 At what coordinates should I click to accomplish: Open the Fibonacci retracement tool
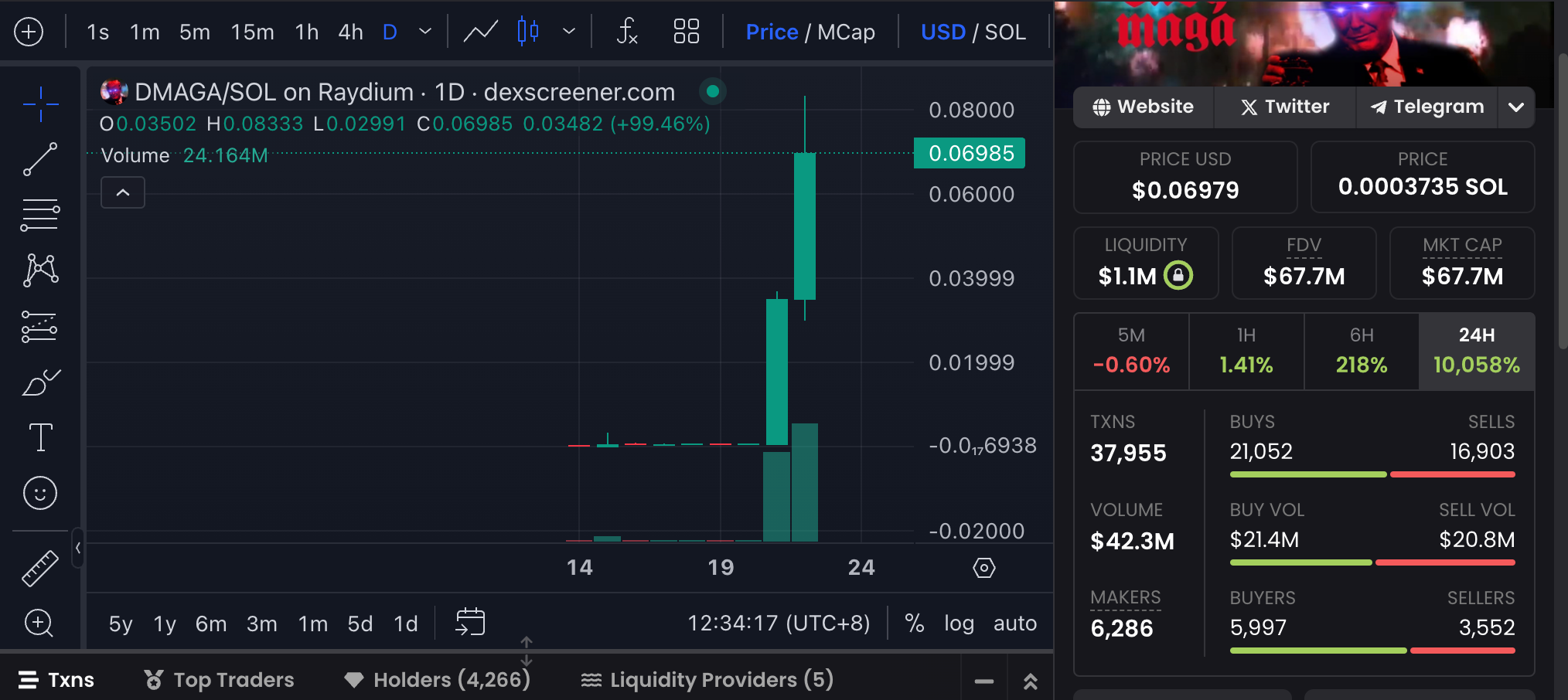click(x=40, y=216)
